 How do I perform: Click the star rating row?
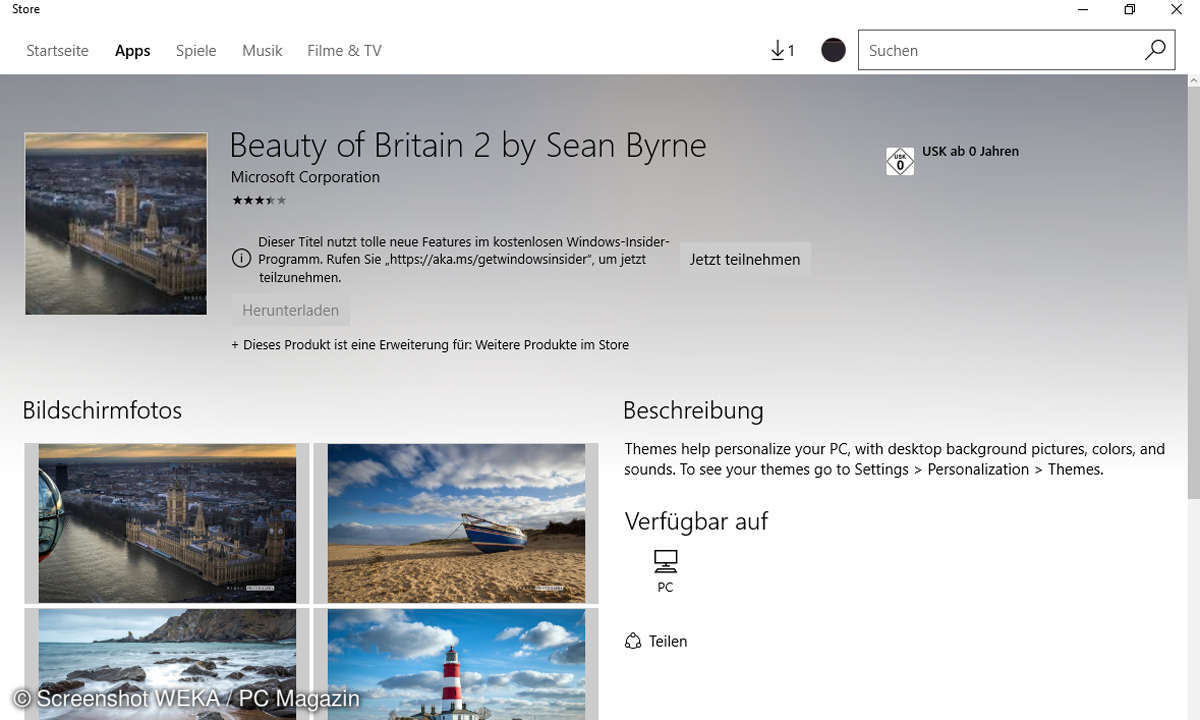[259, 200]
